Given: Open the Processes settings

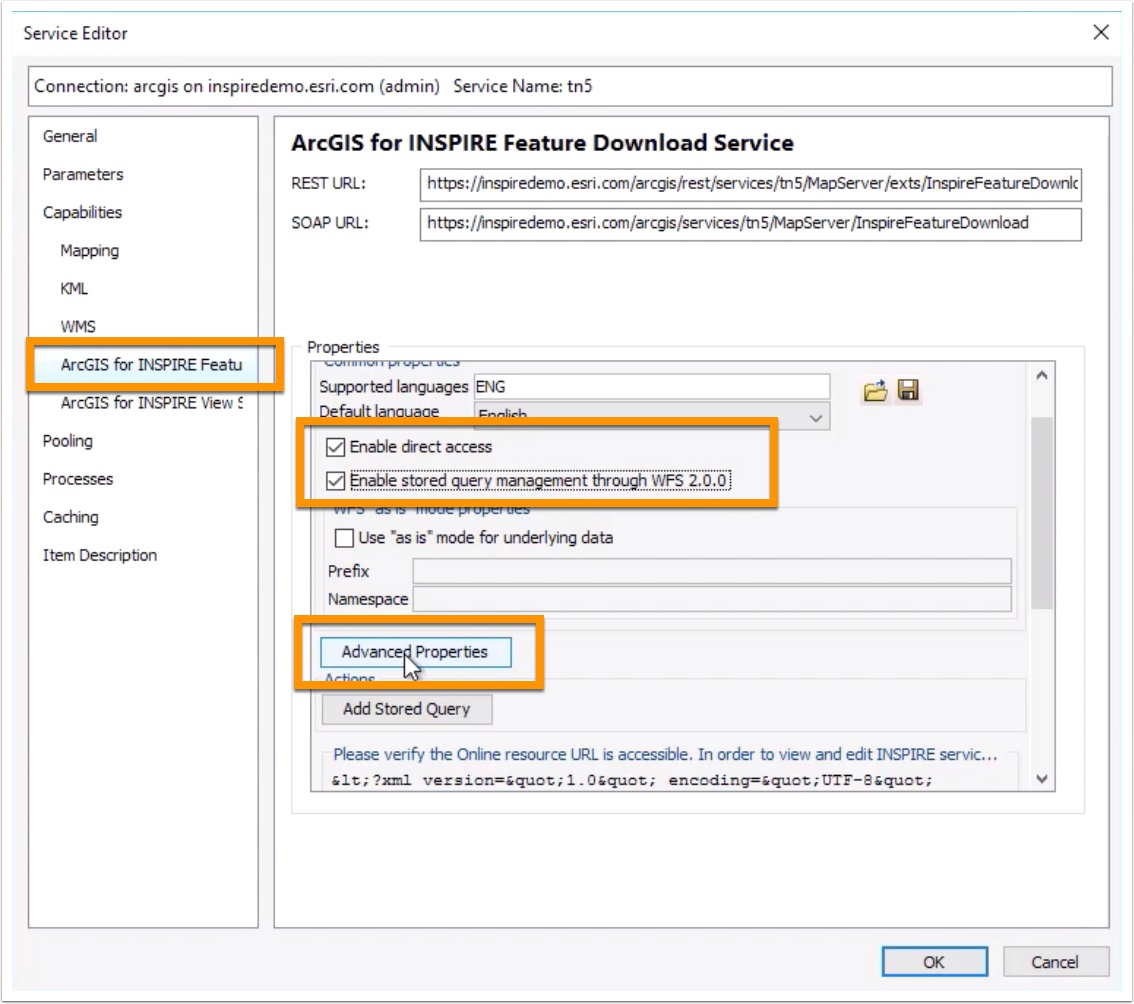Looking at the screenshot, I should tap(77, 480).
